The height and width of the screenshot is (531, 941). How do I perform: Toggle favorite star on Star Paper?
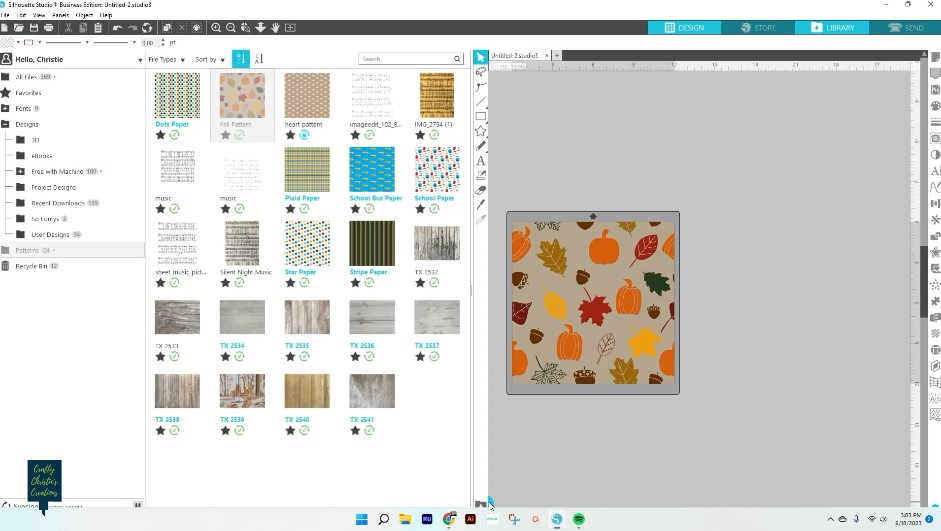point(290,283)
